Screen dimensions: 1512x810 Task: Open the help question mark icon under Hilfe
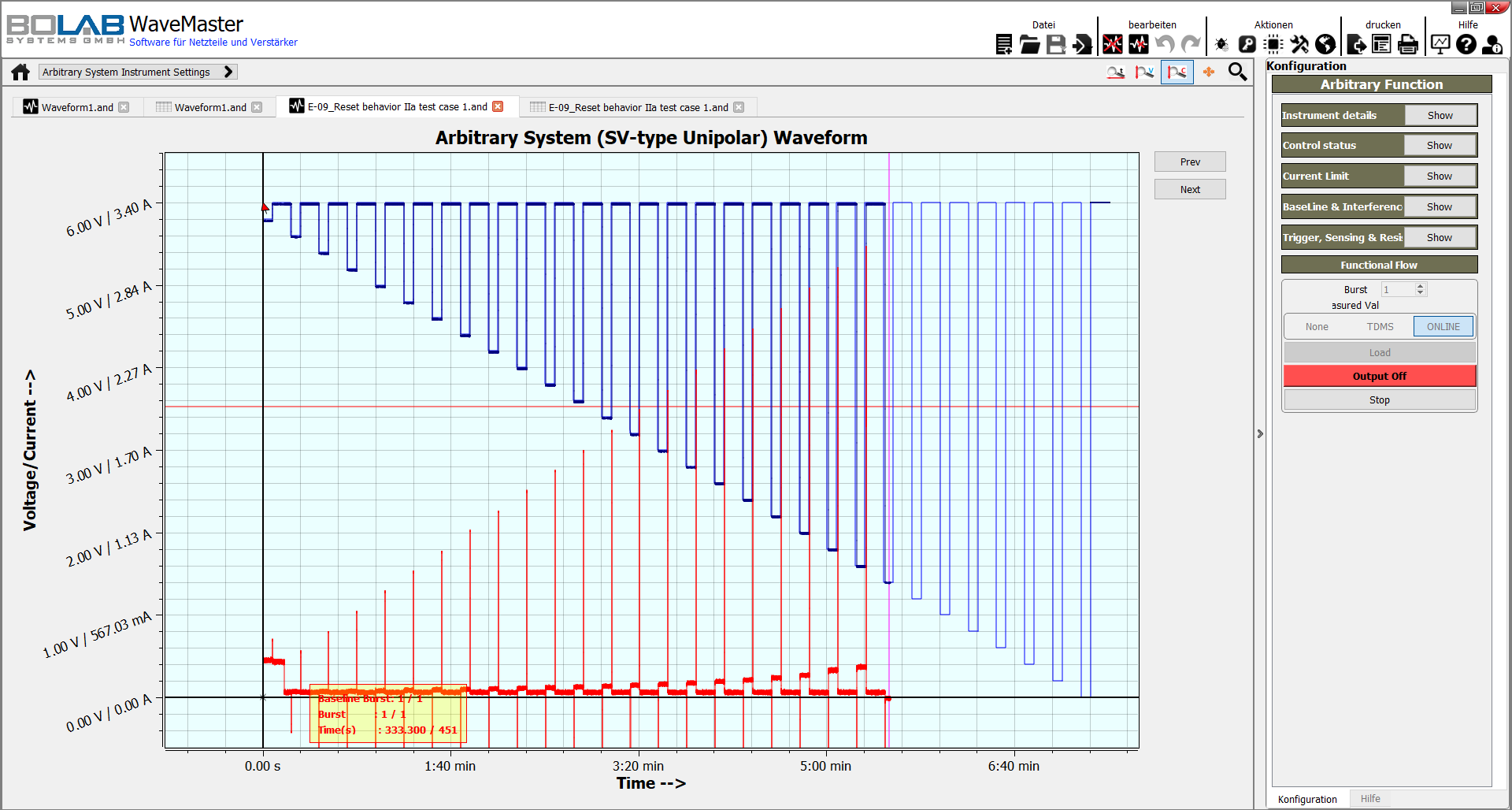point(1466,45)
